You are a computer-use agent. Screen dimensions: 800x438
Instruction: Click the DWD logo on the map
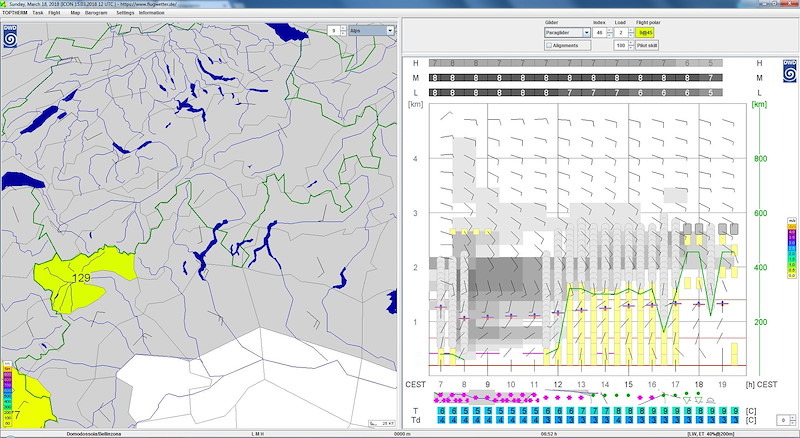pyautogui.click(x=10, y=36)
